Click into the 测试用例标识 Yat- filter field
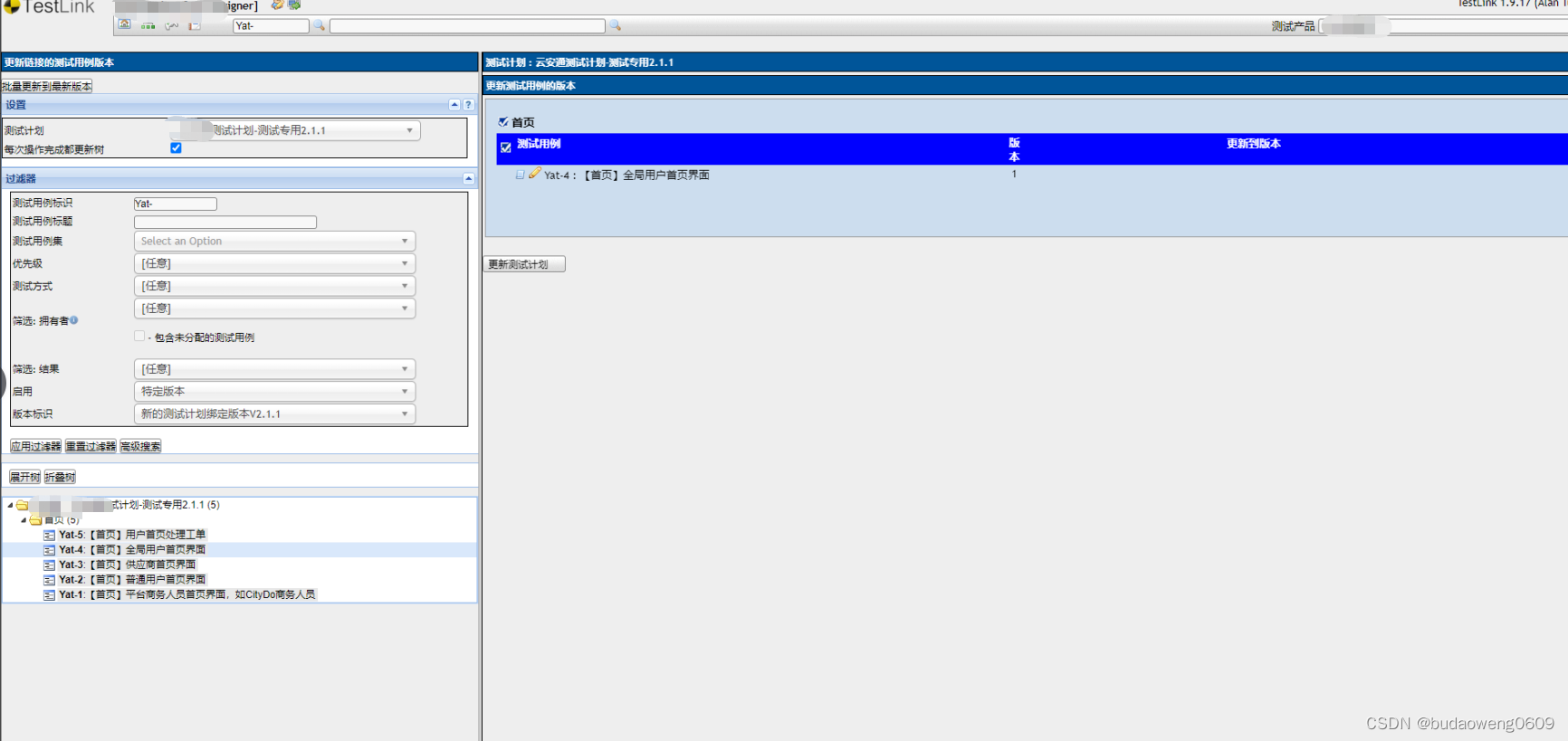 (176, 204)
